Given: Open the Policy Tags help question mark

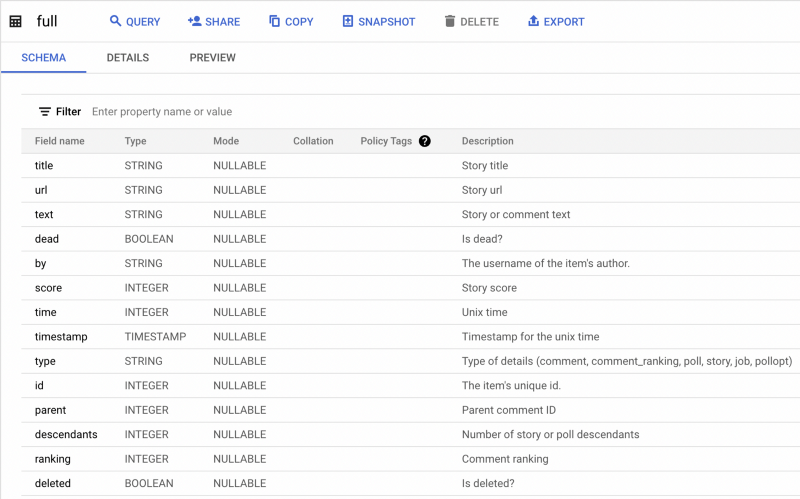Looking at the screenshot, I should click(x=424, y=141).
